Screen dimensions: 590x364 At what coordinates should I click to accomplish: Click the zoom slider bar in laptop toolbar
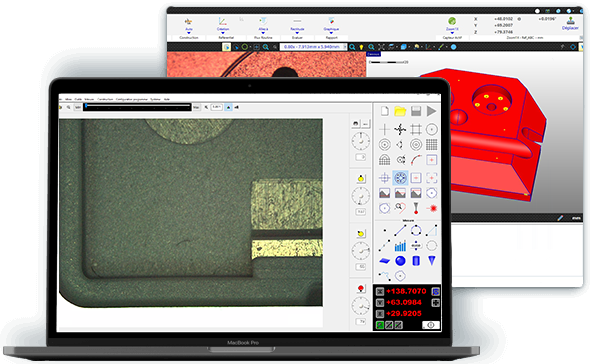[137, 107]
